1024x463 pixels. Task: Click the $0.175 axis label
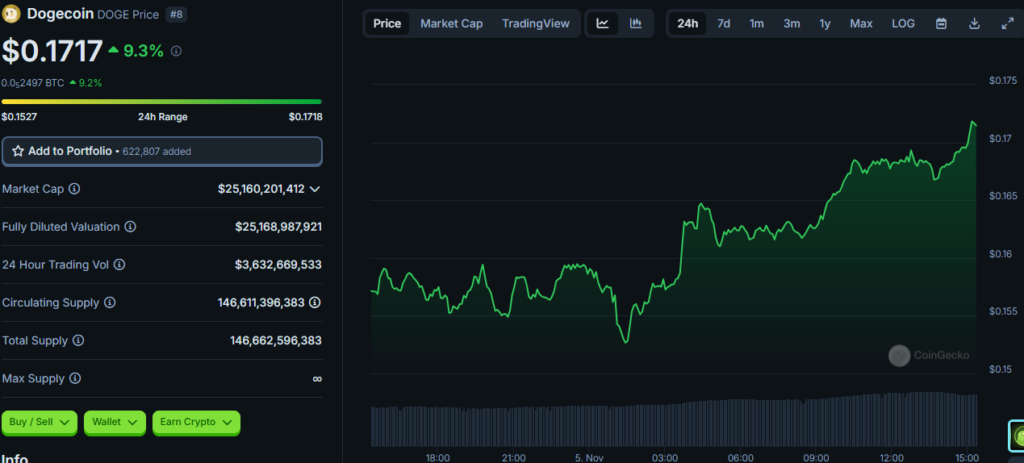1002,80
